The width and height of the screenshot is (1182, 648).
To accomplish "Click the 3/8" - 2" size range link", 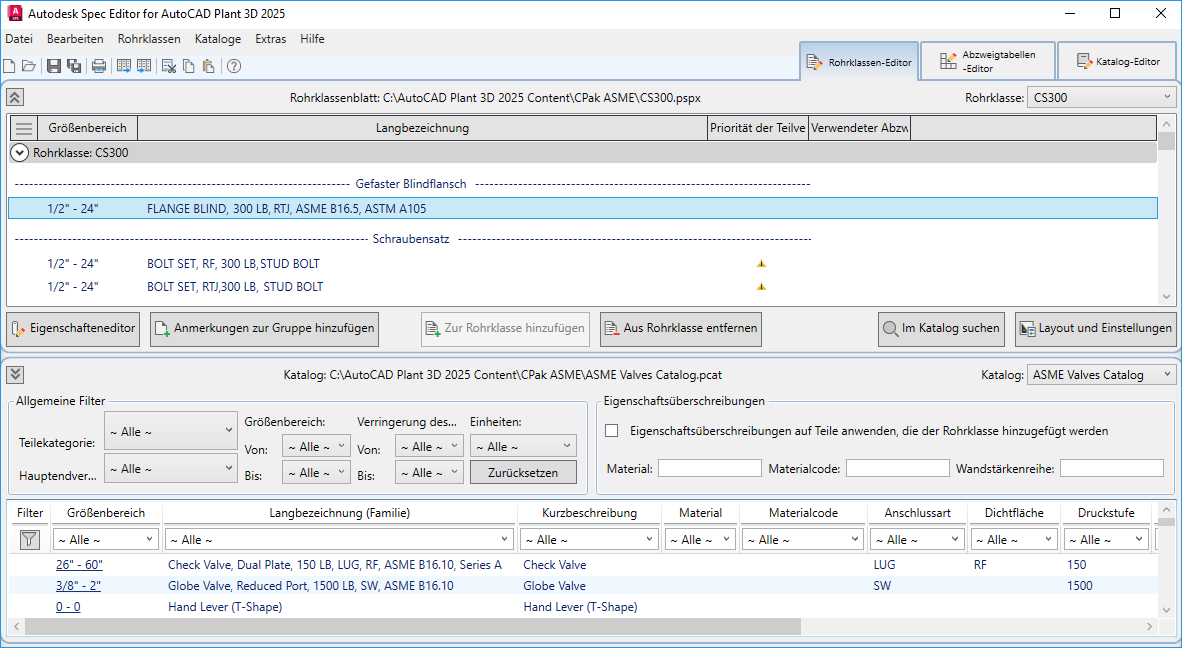I will click(x=78, y=585).
